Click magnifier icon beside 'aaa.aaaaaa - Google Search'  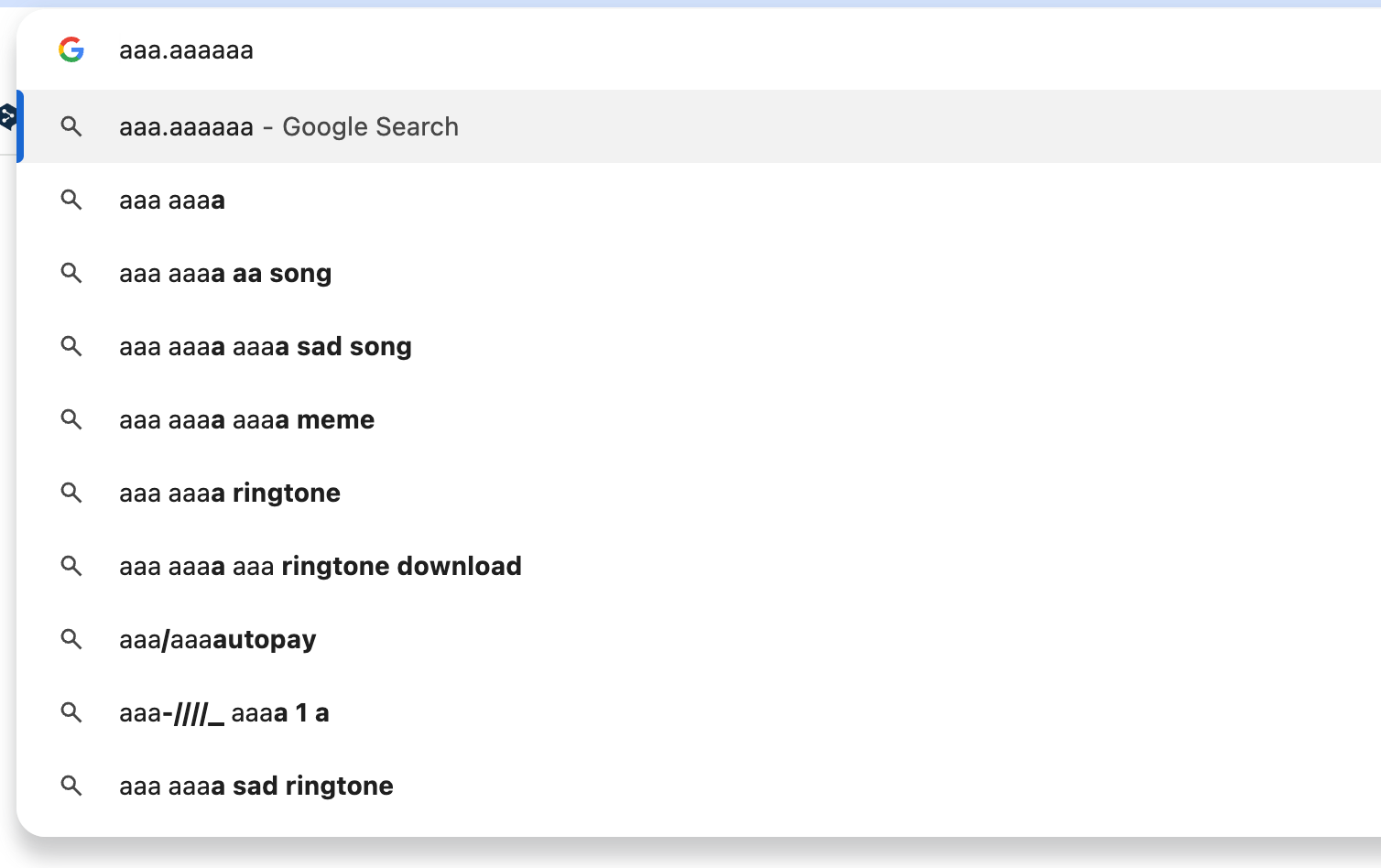[71, 126]
